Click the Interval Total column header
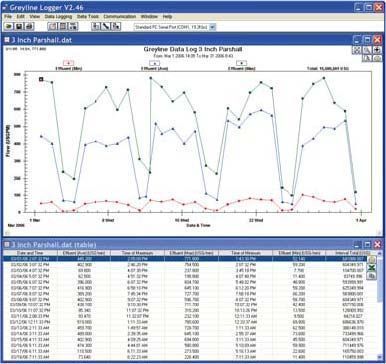The height and width of the screenshot is (364, 386). tap(352, 253)
